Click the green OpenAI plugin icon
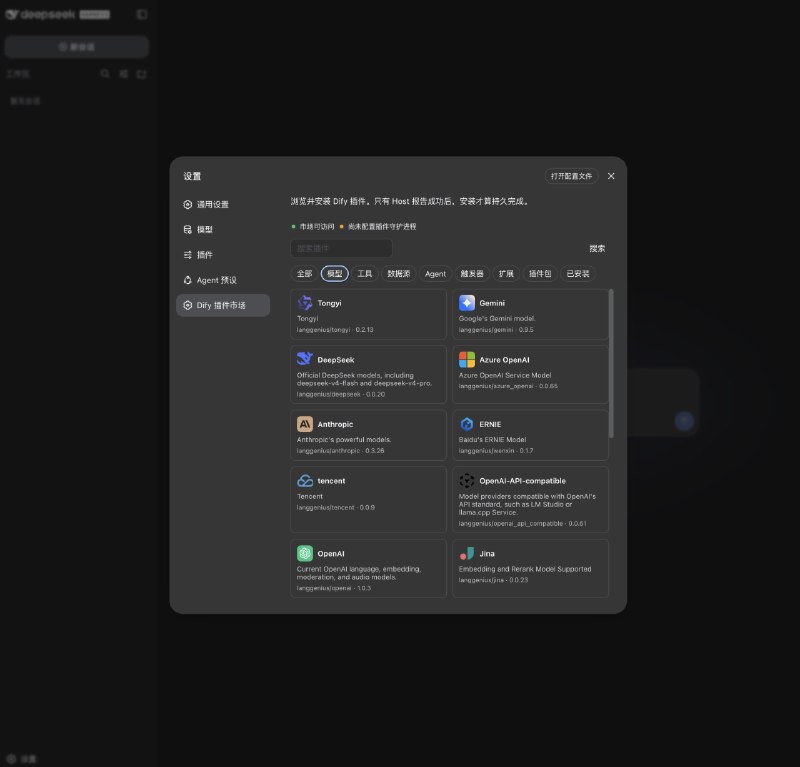Screen dimensions: 800x767 (x=305, y=554)
